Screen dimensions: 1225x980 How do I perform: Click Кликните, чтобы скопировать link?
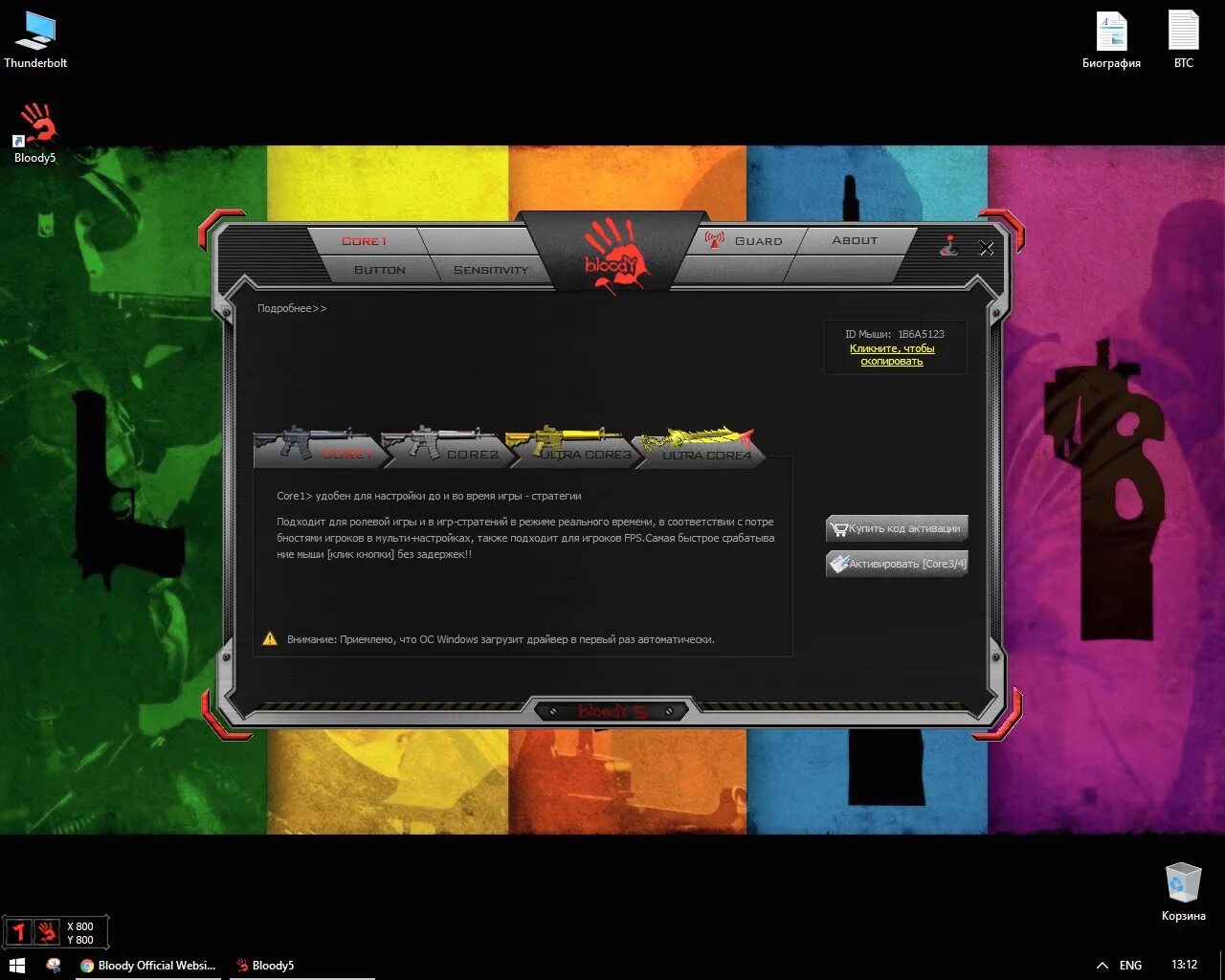892,355
